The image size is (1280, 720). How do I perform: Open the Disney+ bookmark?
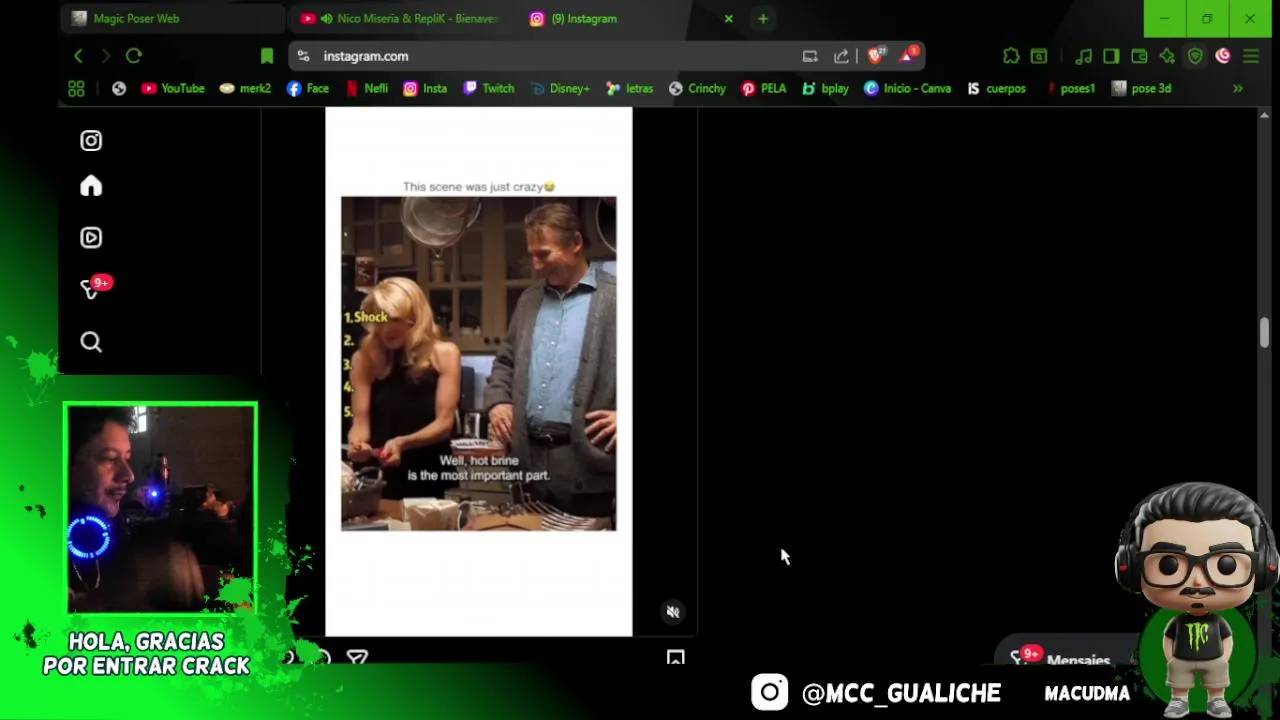(x=560, y=89)
